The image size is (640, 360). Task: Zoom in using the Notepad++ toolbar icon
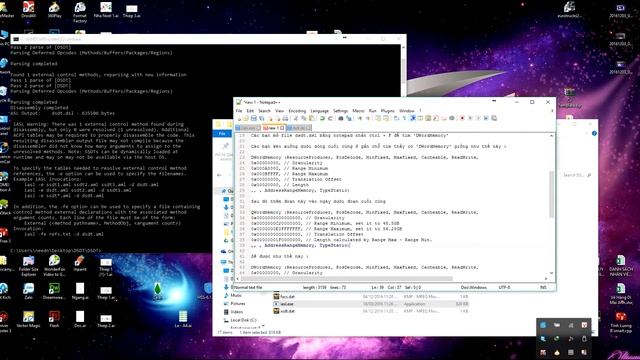(x=360, y=118)
